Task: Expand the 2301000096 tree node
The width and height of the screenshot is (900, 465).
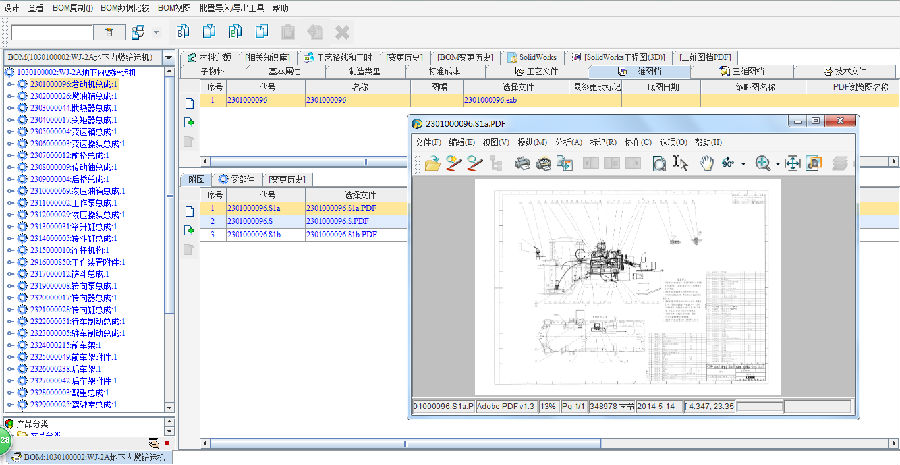Action: click(x=11, y=84)
